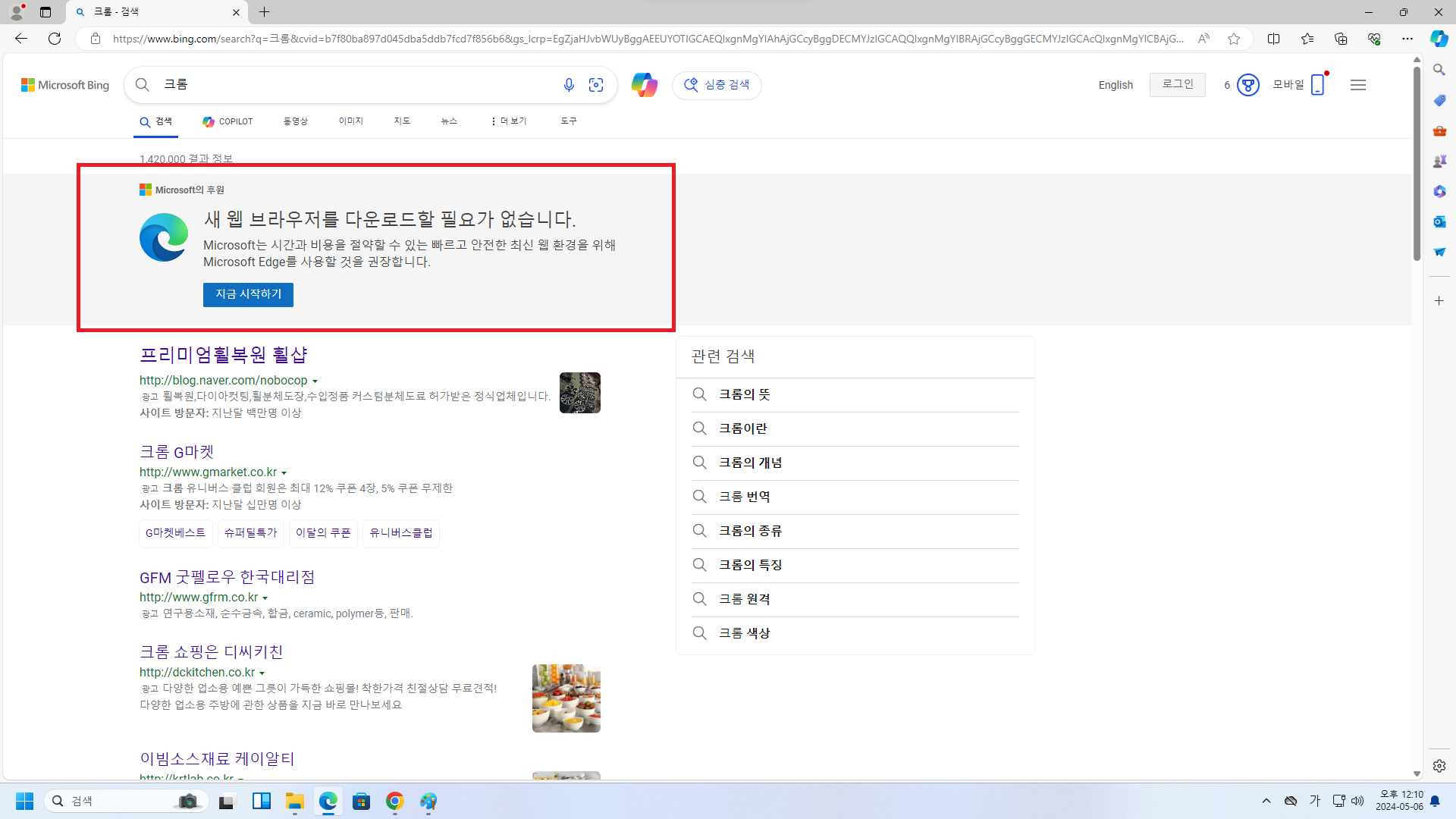Viewport: 1456px width, 819px height.
Task: Switch to 이미지 images tab
Action: tap(351, 121)
